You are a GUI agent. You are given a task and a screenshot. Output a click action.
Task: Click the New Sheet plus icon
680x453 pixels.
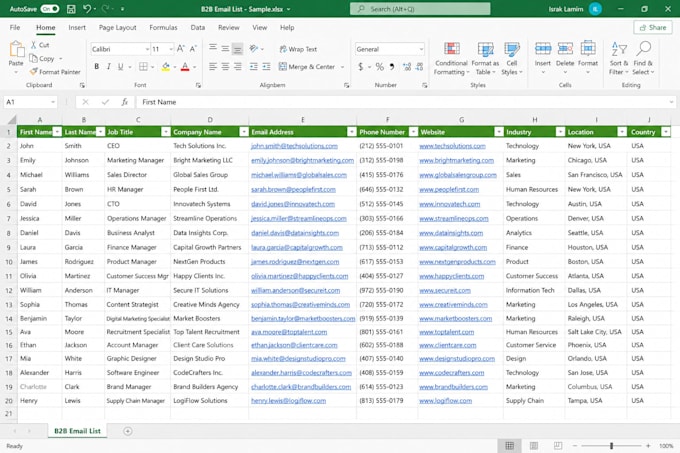coord(128,431)
